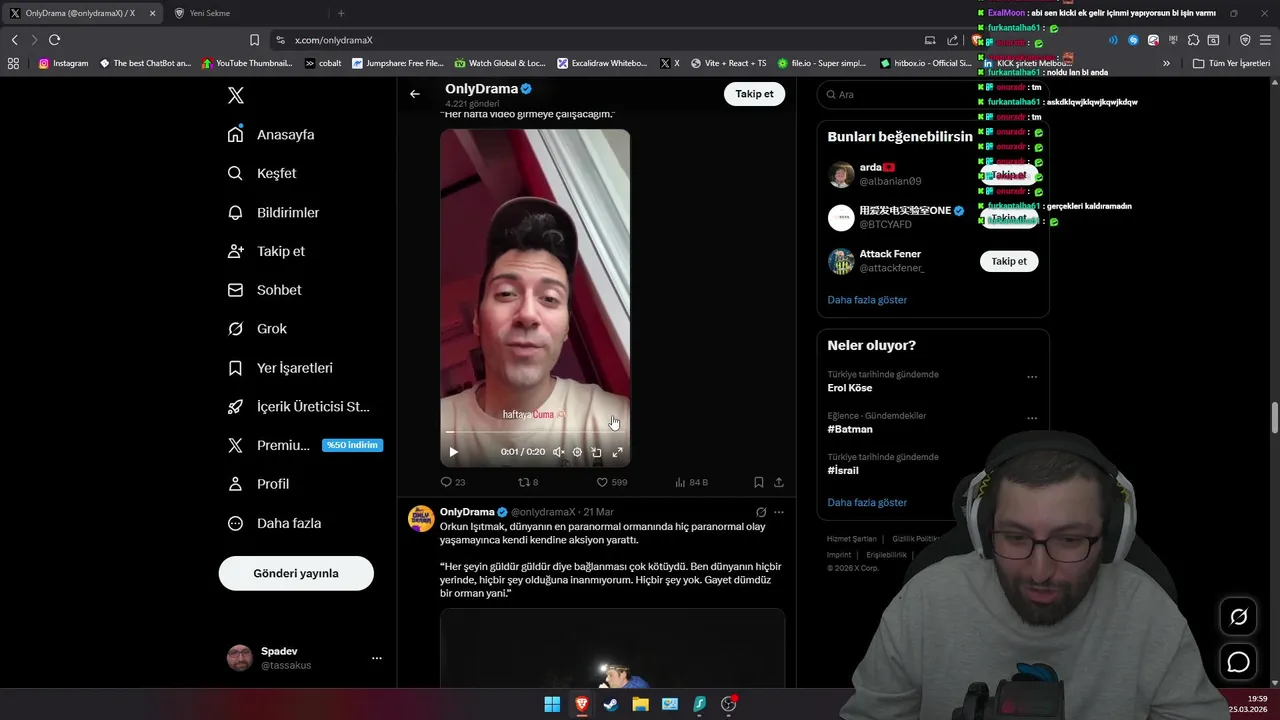Open Grok from sidebar

[257, 328]
